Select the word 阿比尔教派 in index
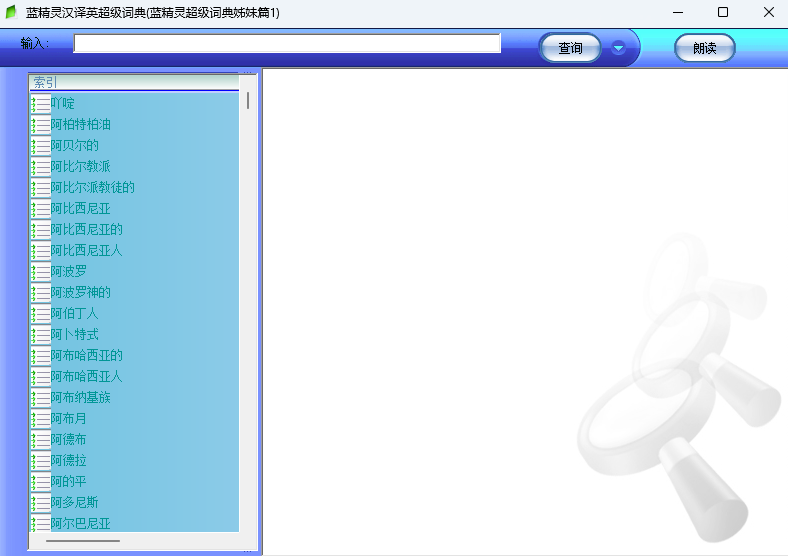 (80, 167)
